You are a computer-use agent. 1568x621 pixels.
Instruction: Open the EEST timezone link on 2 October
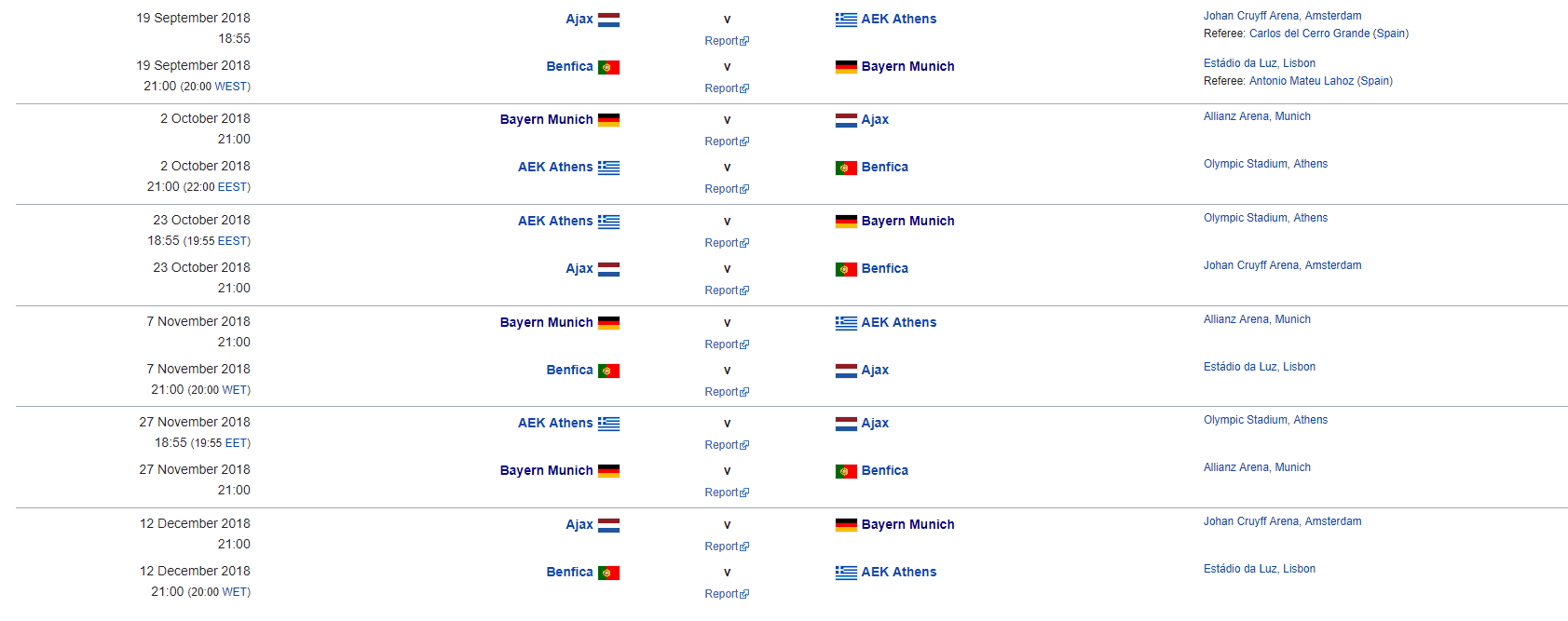232,187
